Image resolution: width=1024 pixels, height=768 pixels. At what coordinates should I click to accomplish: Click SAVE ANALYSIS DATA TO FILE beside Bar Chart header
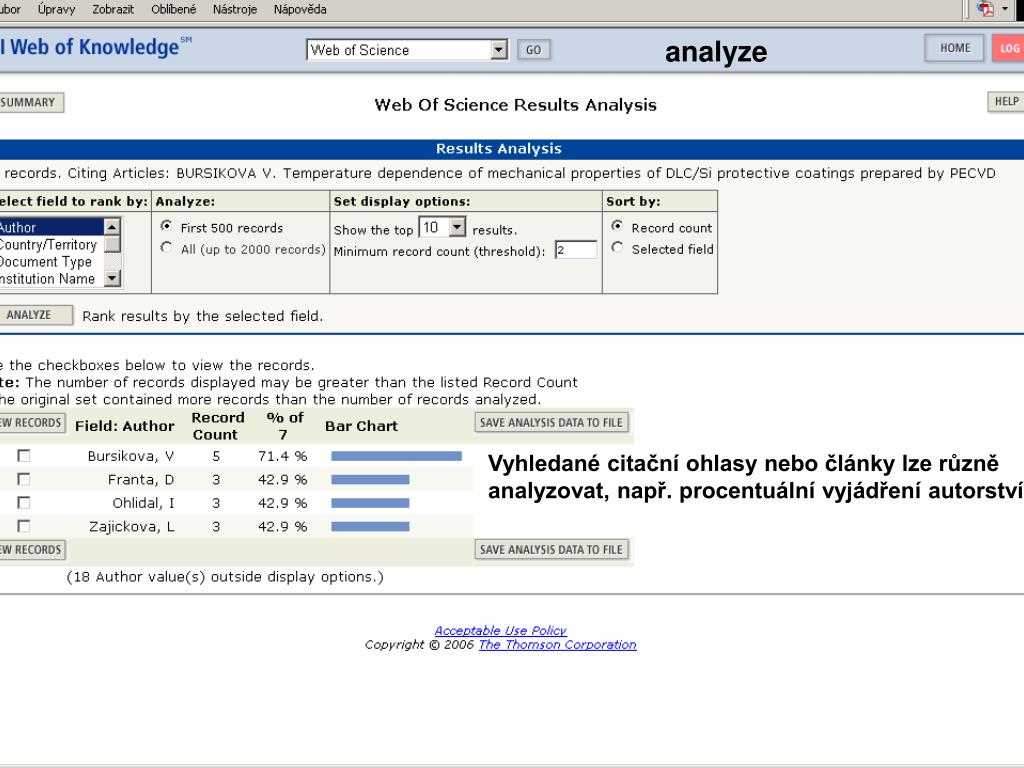pyautogui.click(x=551, y=423)
